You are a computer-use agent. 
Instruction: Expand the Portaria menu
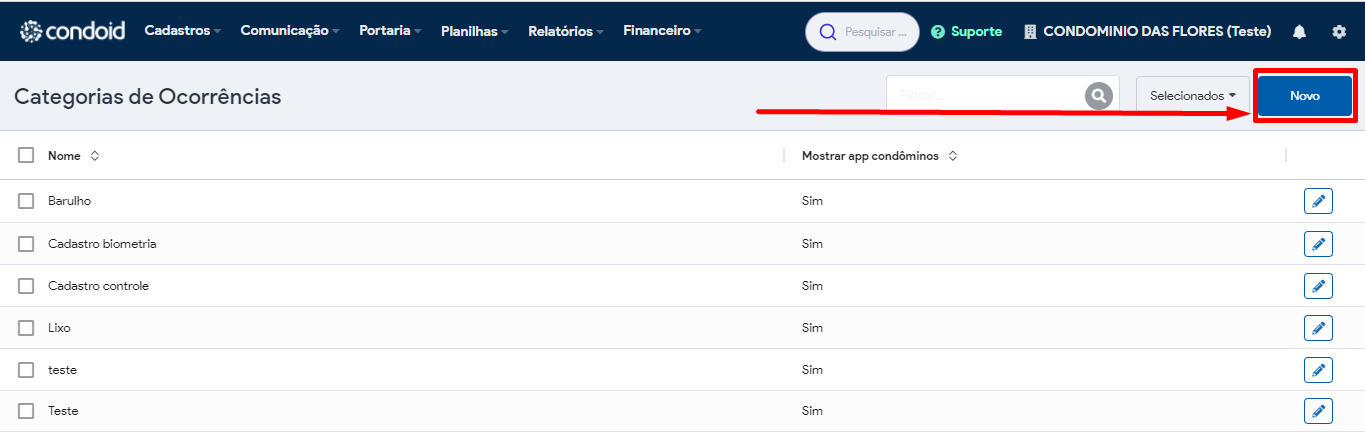coord(390,31)
